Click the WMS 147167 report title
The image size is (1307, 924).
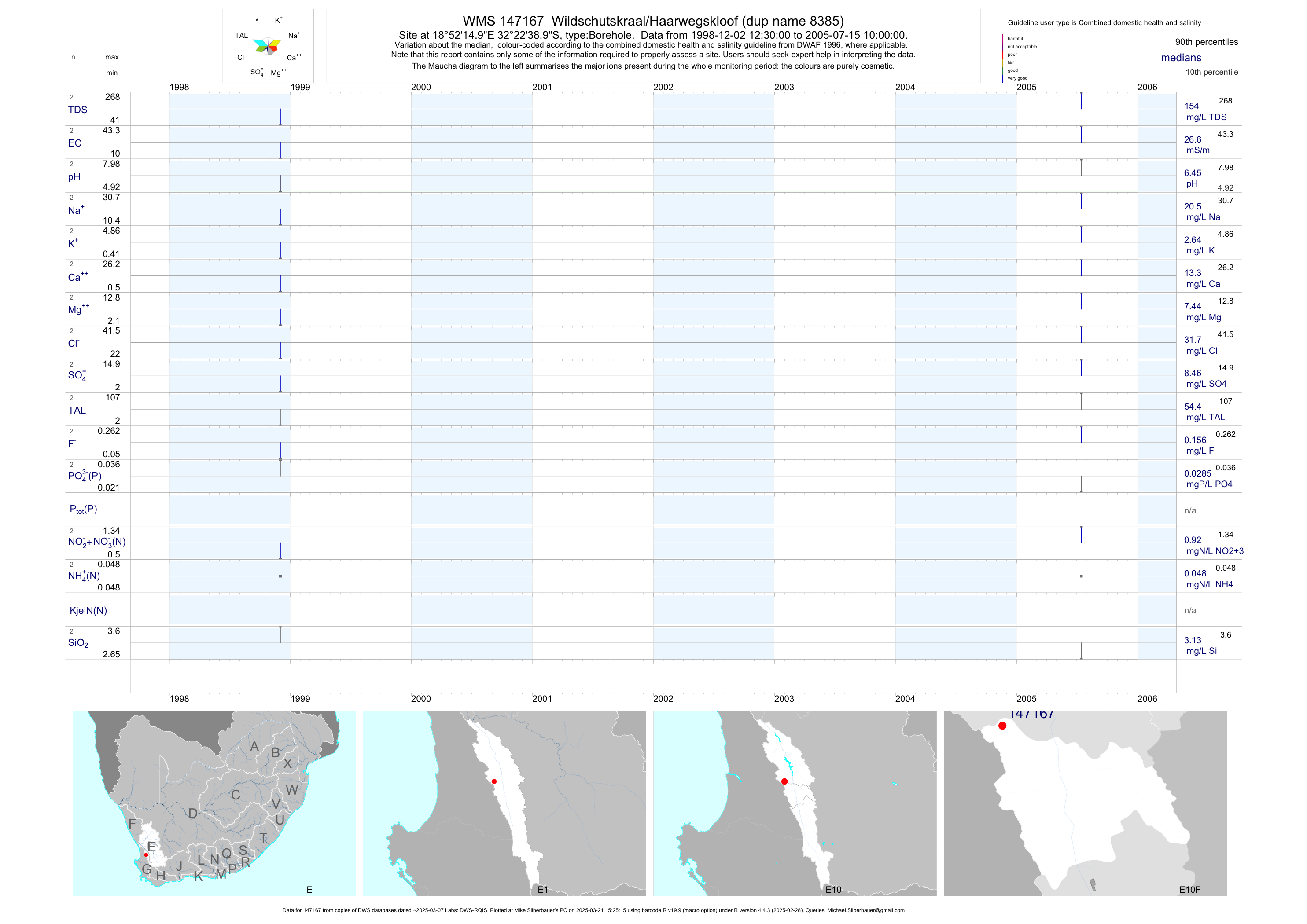pyautogui.click(x=653, y=21)
